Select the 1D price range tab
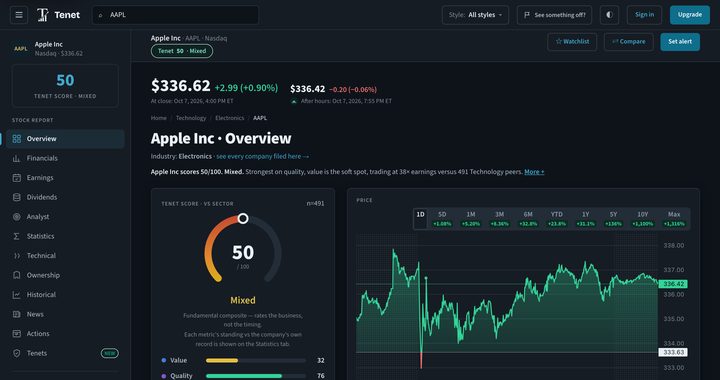The width and height of the screenshot is (720, 380). pyautogui.click(x=420, y=218)
